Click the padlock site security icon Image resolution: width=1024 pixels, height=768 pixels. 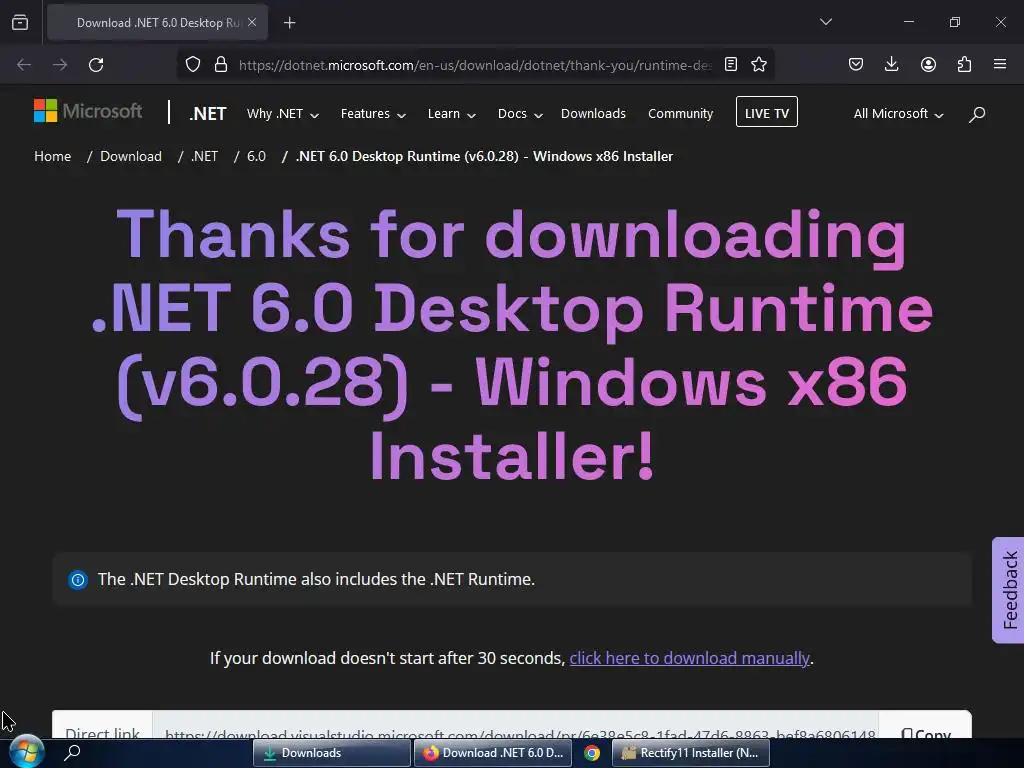pyautogui.click(x=221, y=65)
